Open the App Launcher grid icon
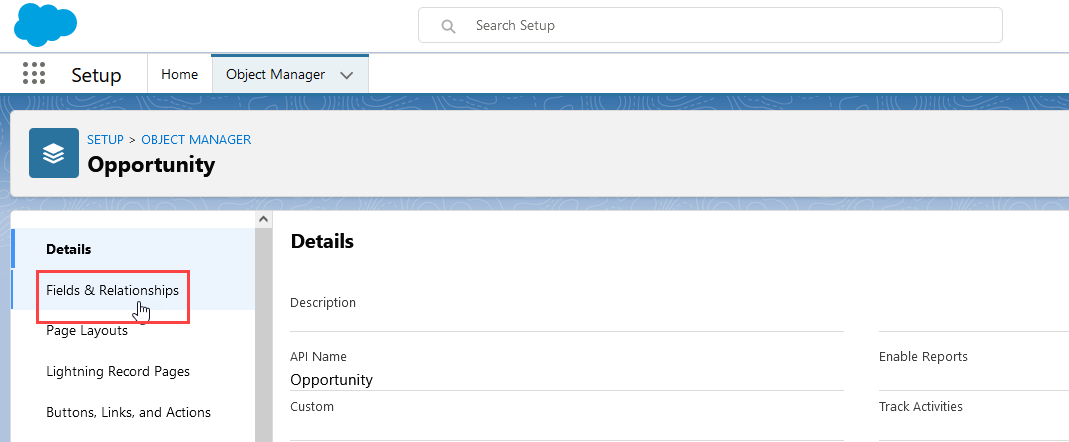The width and height of the screenshot is (1069, 442). pos(34,74)
